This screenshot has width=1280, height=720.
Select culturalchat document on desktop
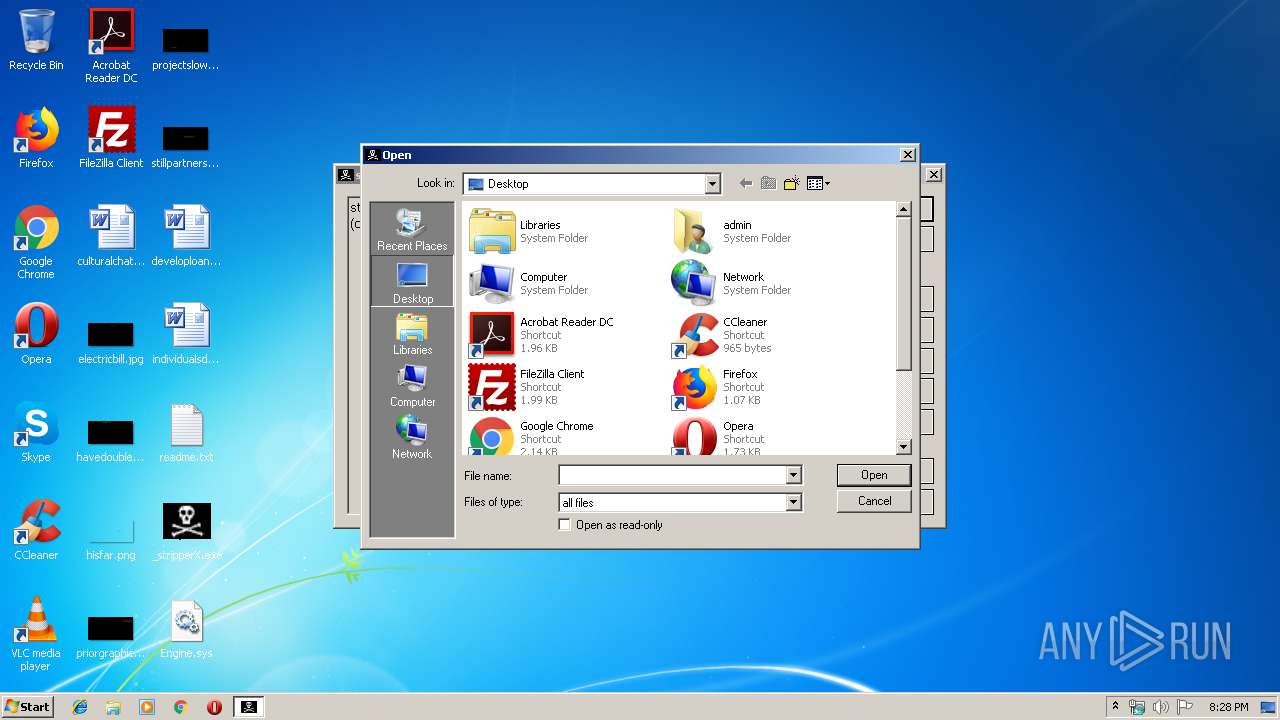111,236
